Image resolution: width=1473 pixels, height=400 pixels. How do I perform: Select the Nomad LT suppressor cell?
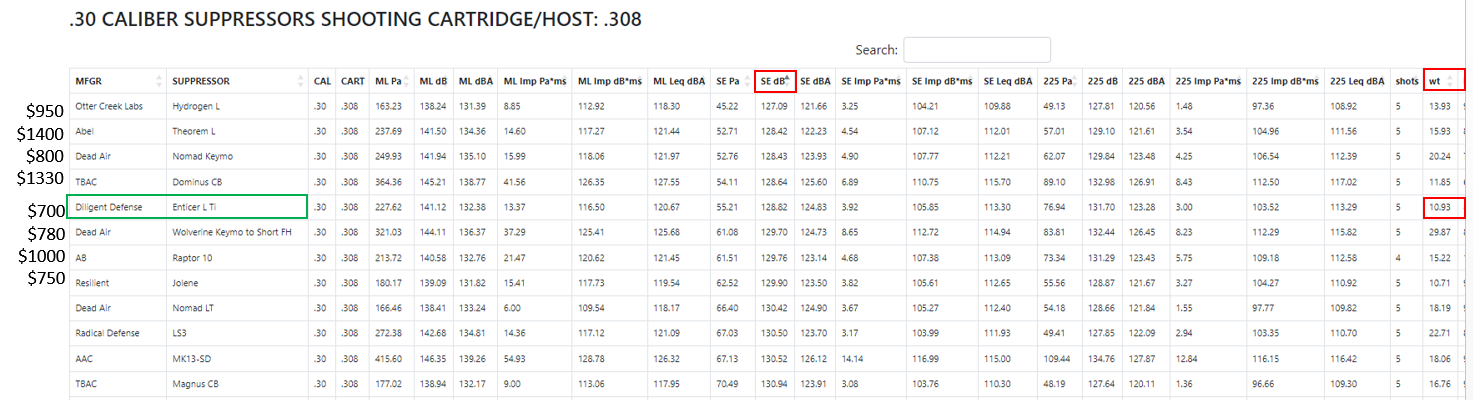click(x=237, y=308)
